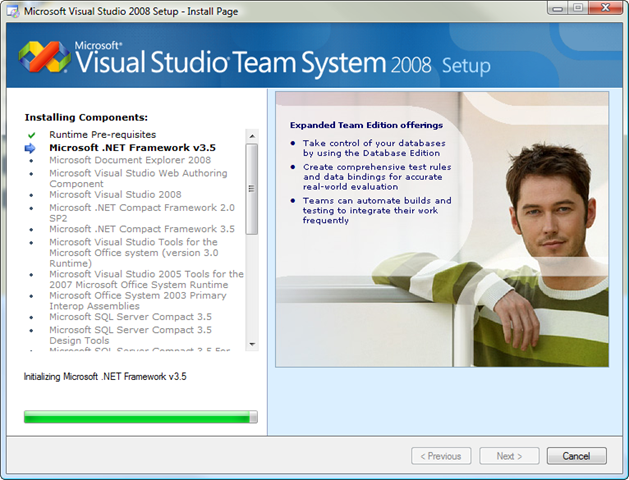This screenshot has width=629, height=480.
Task: Click 'Teams can automate builds' bullet text
Action: (377, 211)
